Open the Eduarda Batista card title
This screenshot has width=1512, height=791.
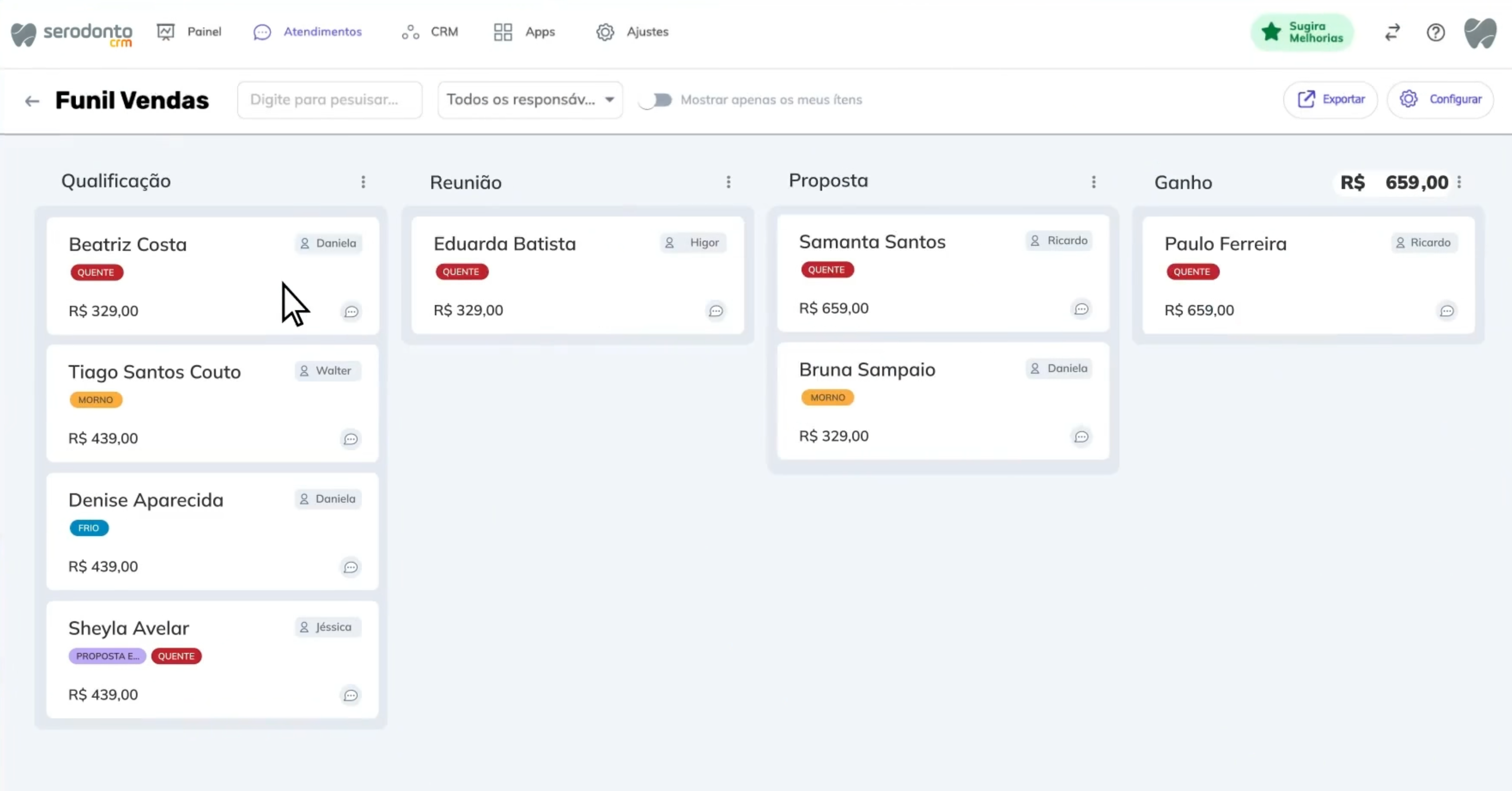[x=505, y=243]
